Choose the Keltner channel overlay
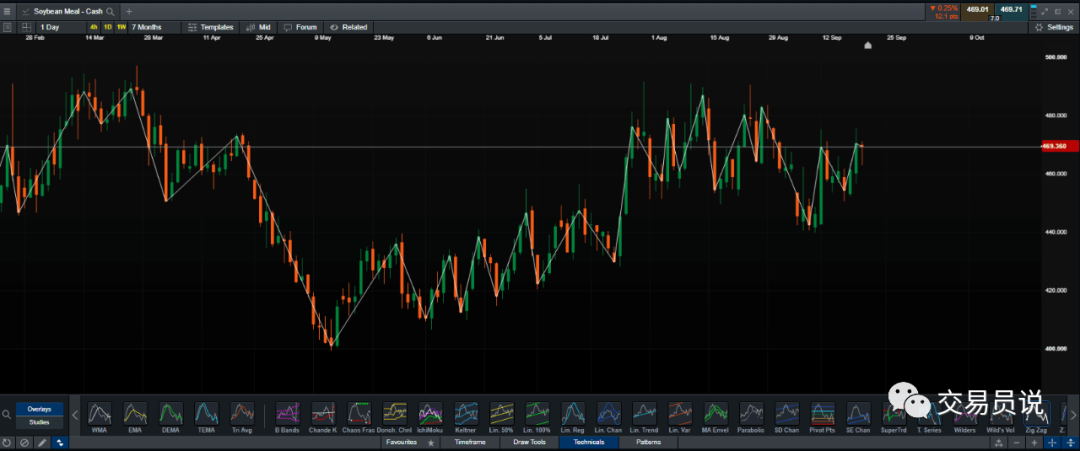1080x451 pixels. (x=466, y=418)
